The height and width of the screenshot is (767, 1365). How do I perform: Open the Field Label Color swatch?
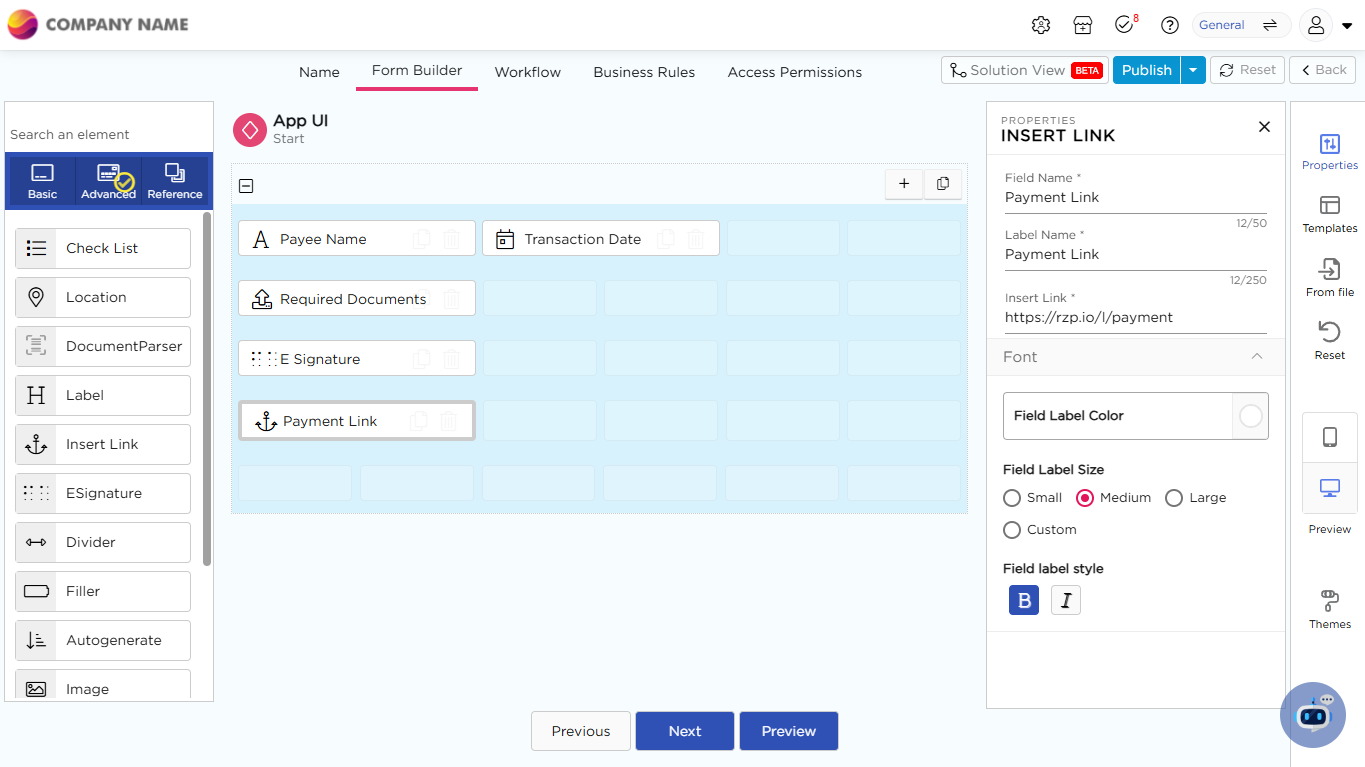tap(1250, 416)
